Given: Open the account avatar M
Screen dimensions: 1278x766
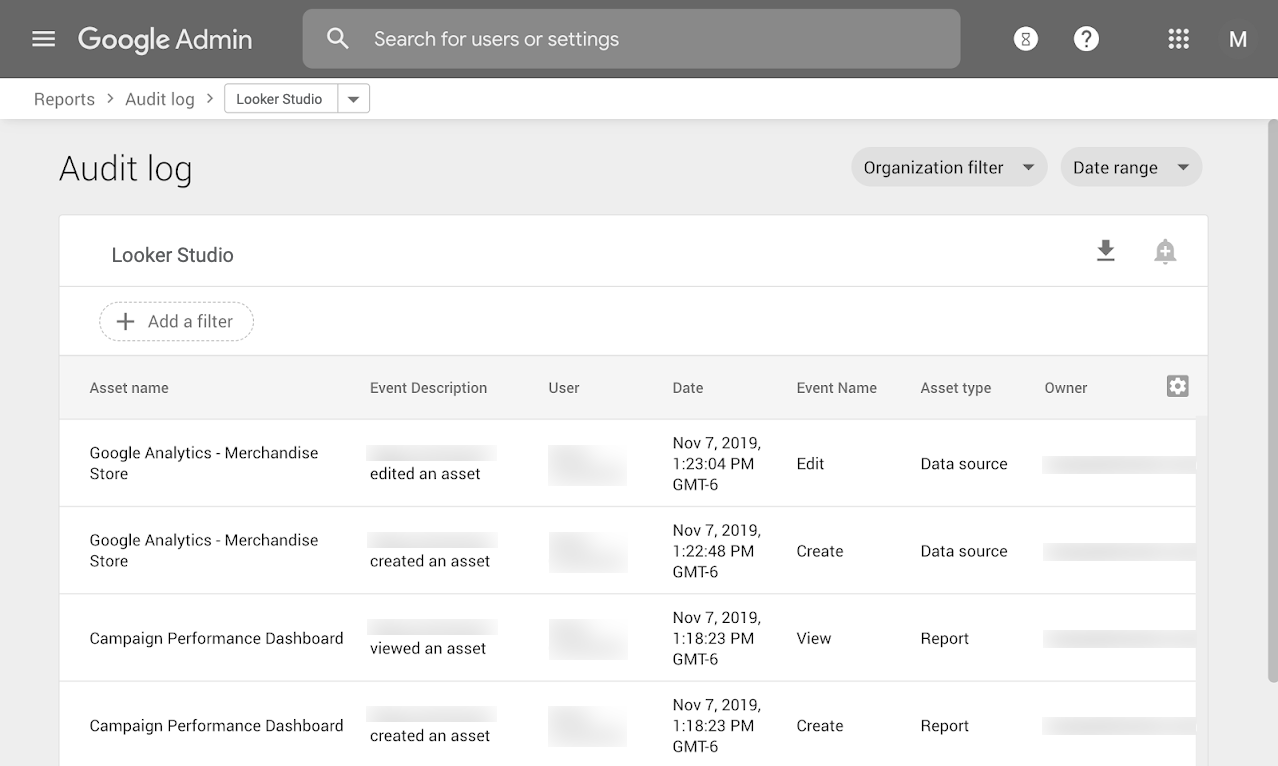Looking at the screenshot, I should point(1238,39).
